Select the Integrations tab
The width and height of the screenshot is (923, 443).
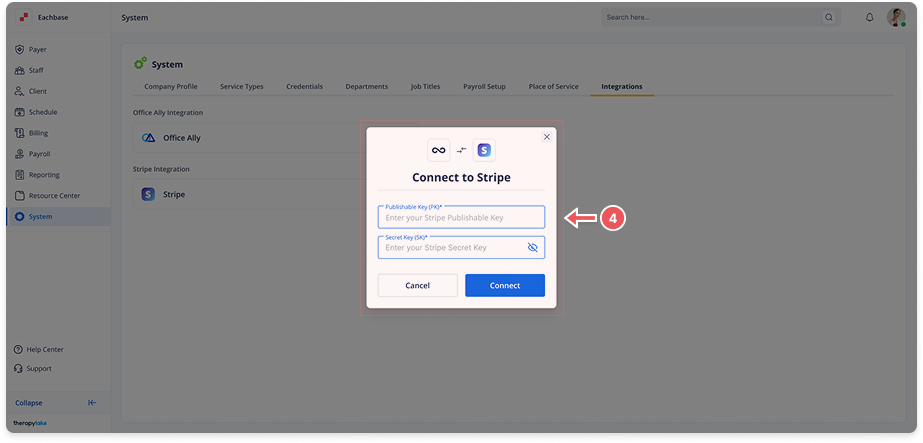pyautogui.click(x=622, y=86)
